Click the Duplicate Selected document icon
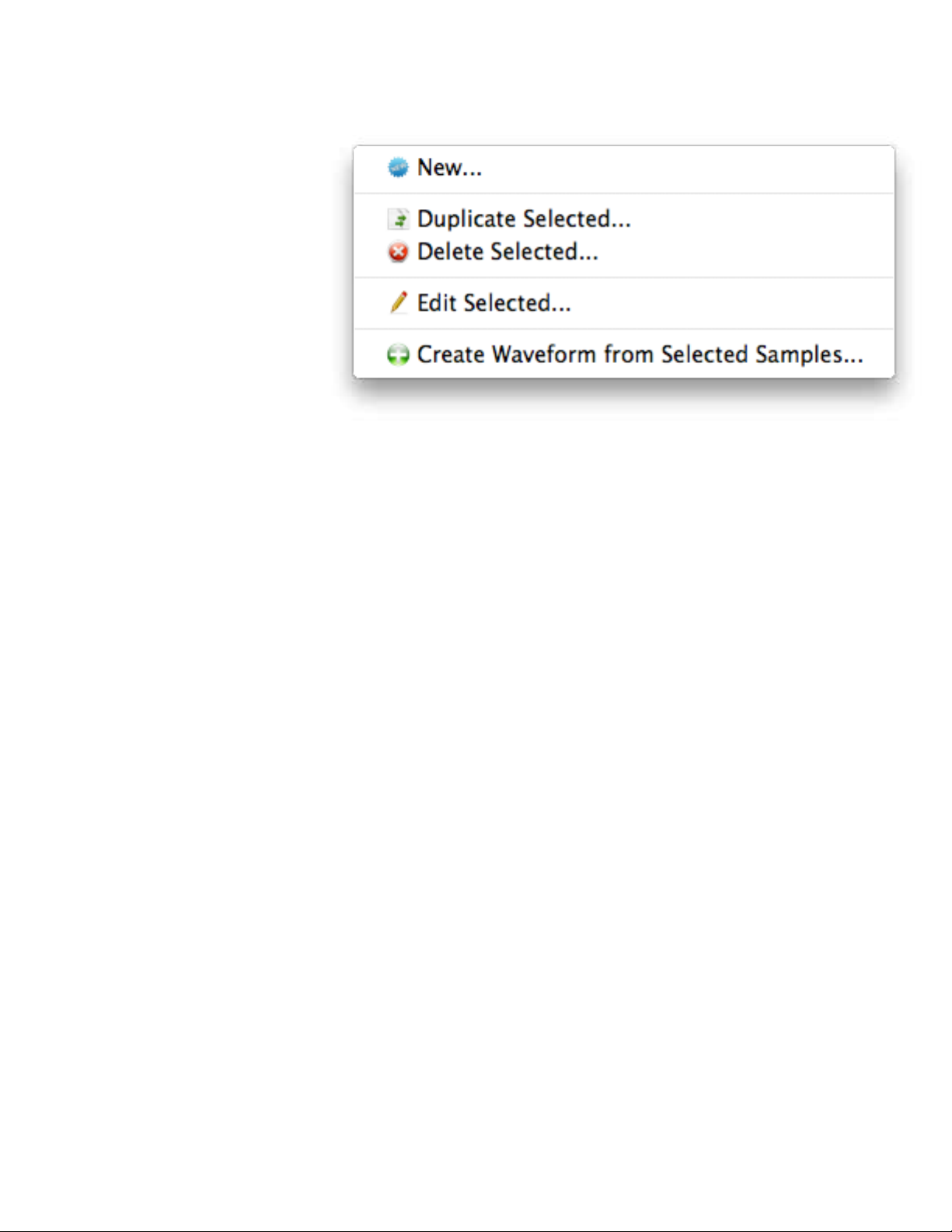Image resolution: width=952 pixels, height=1232 pixels. point(398,219)
